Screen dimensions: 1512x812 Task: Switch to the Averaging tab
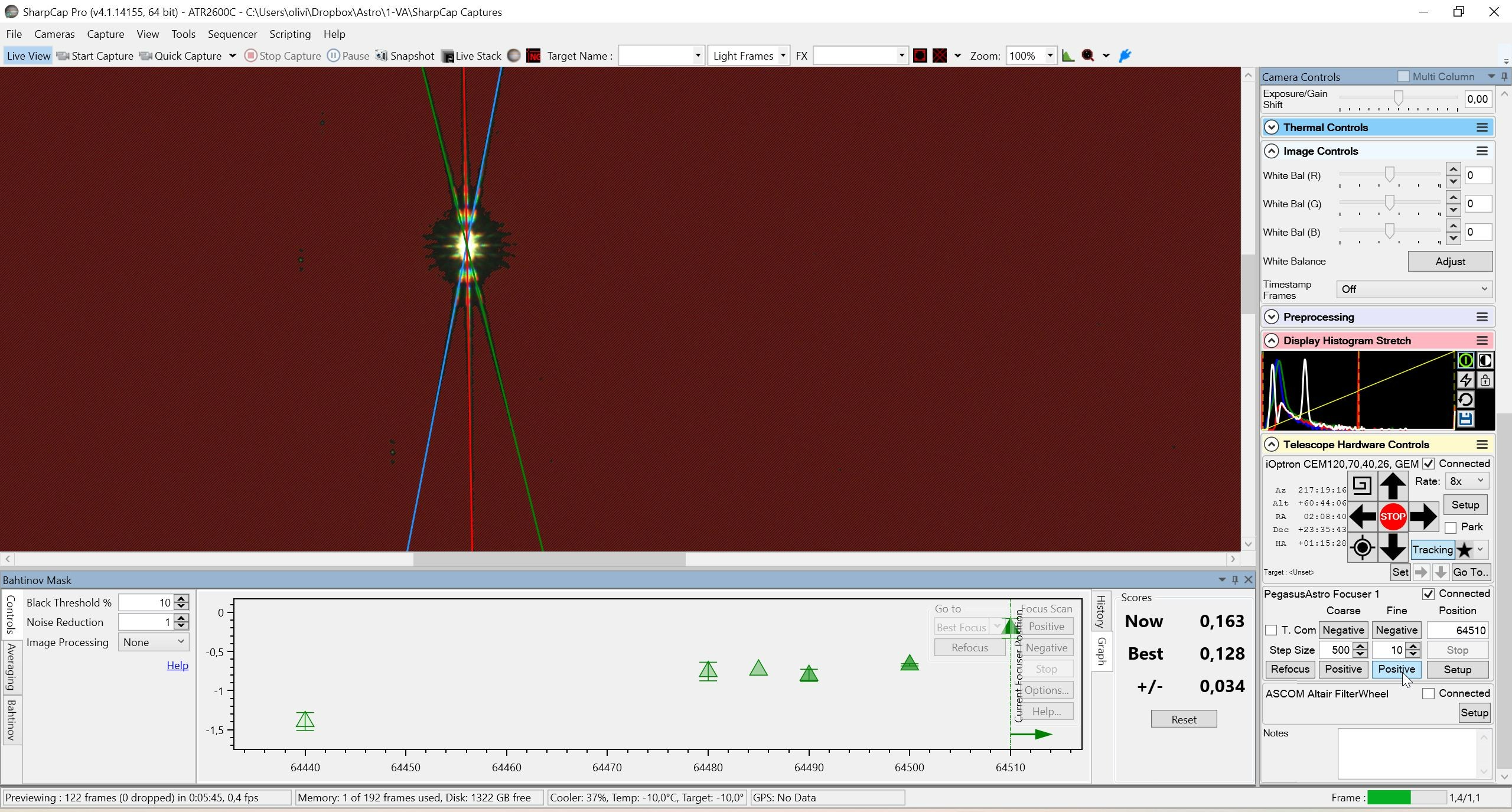click(x=11, y=667)
